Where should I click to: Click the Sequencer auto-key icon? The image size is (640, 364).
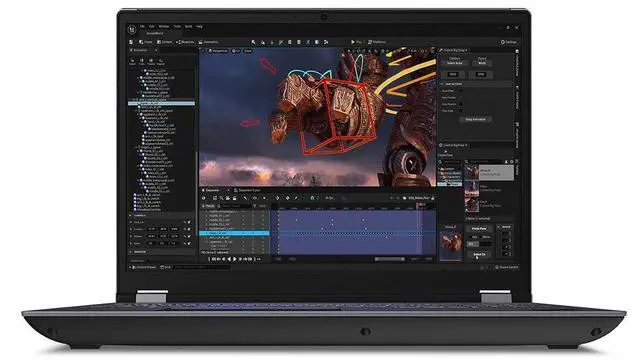coord(287,198)
